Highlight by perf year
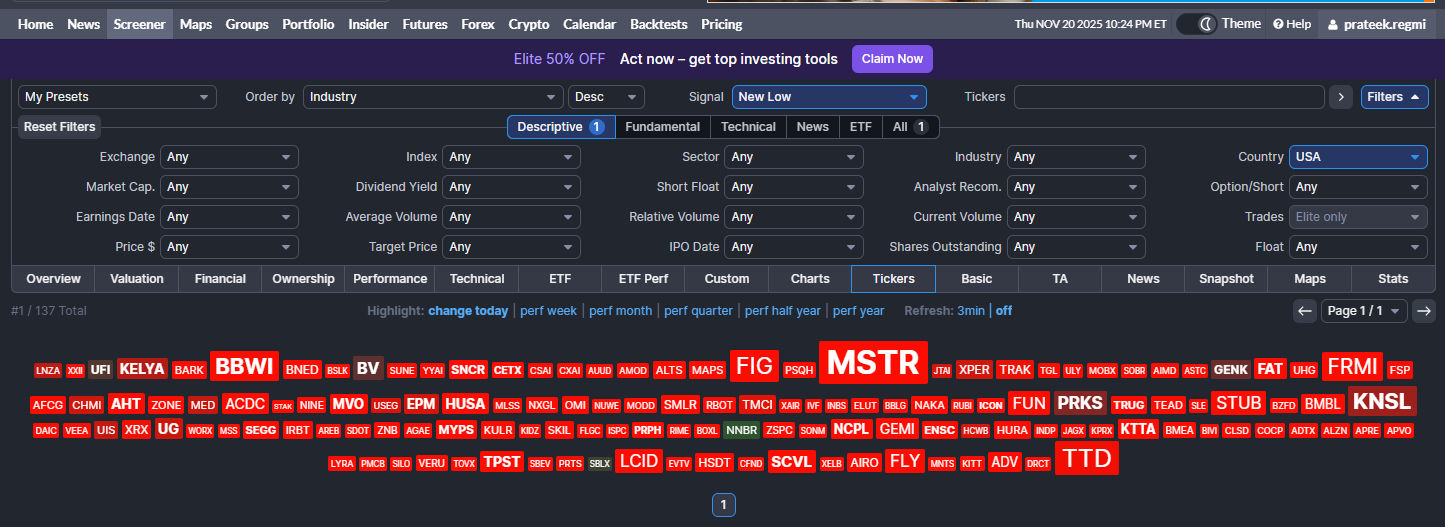 [858, 311]
